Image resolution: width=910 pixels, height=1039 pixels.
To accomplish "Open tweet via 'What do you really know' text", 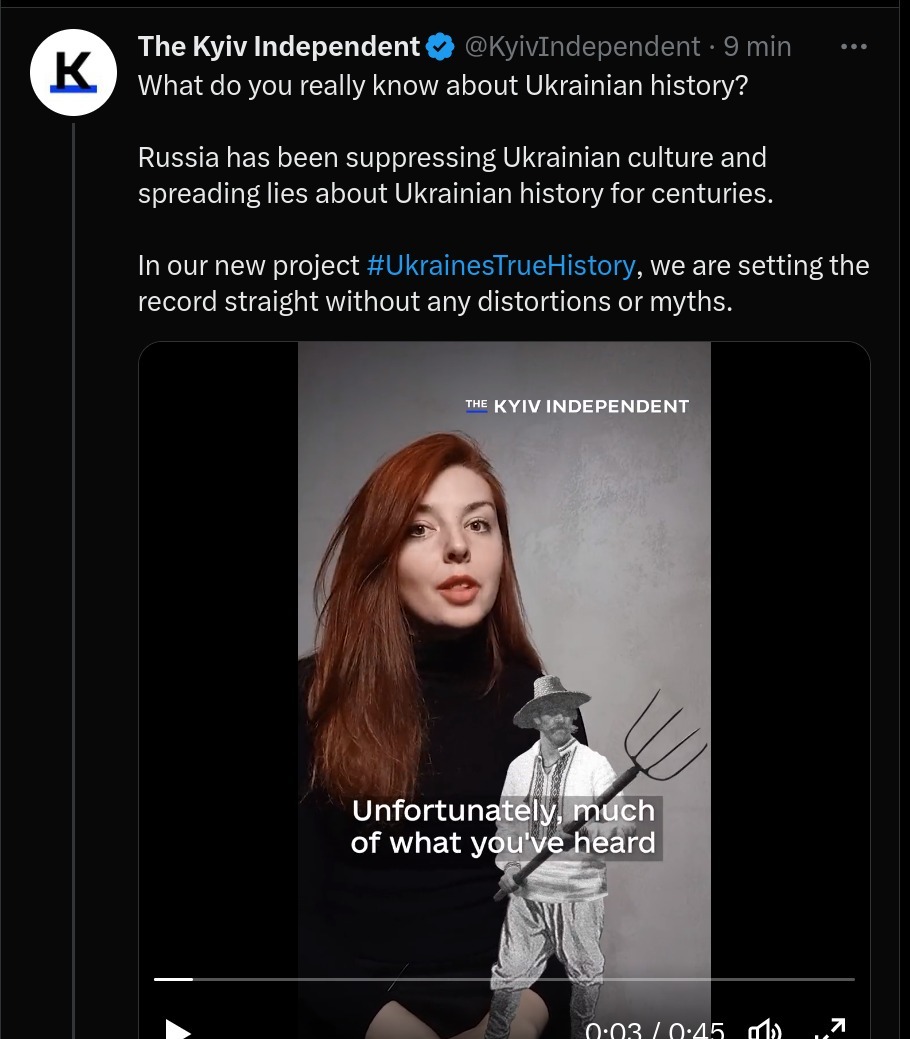I will pyautogui.click(x=443, y=85).
